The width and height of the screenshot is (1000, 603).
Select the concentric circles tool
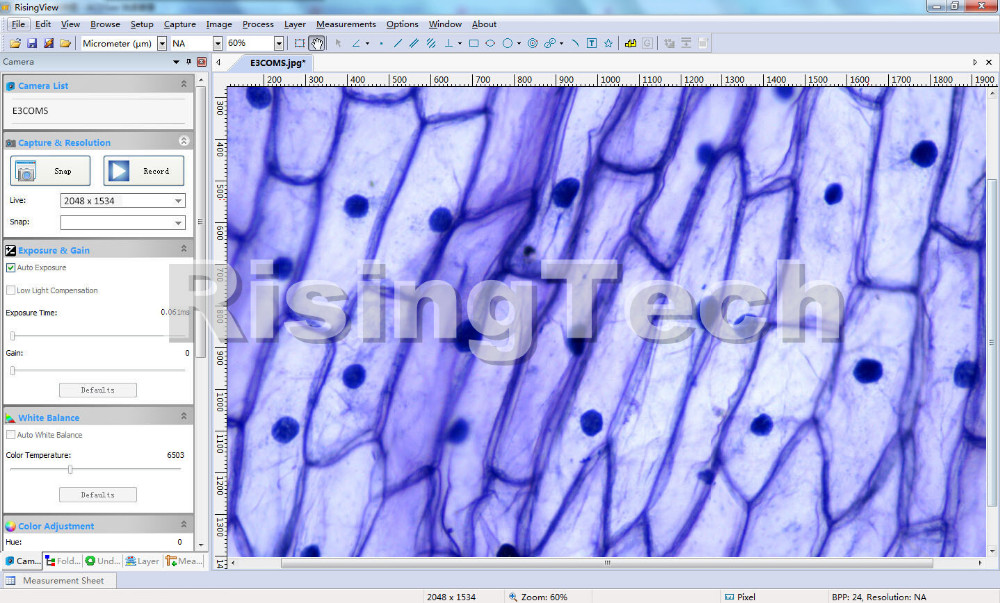tap(532, 43)
